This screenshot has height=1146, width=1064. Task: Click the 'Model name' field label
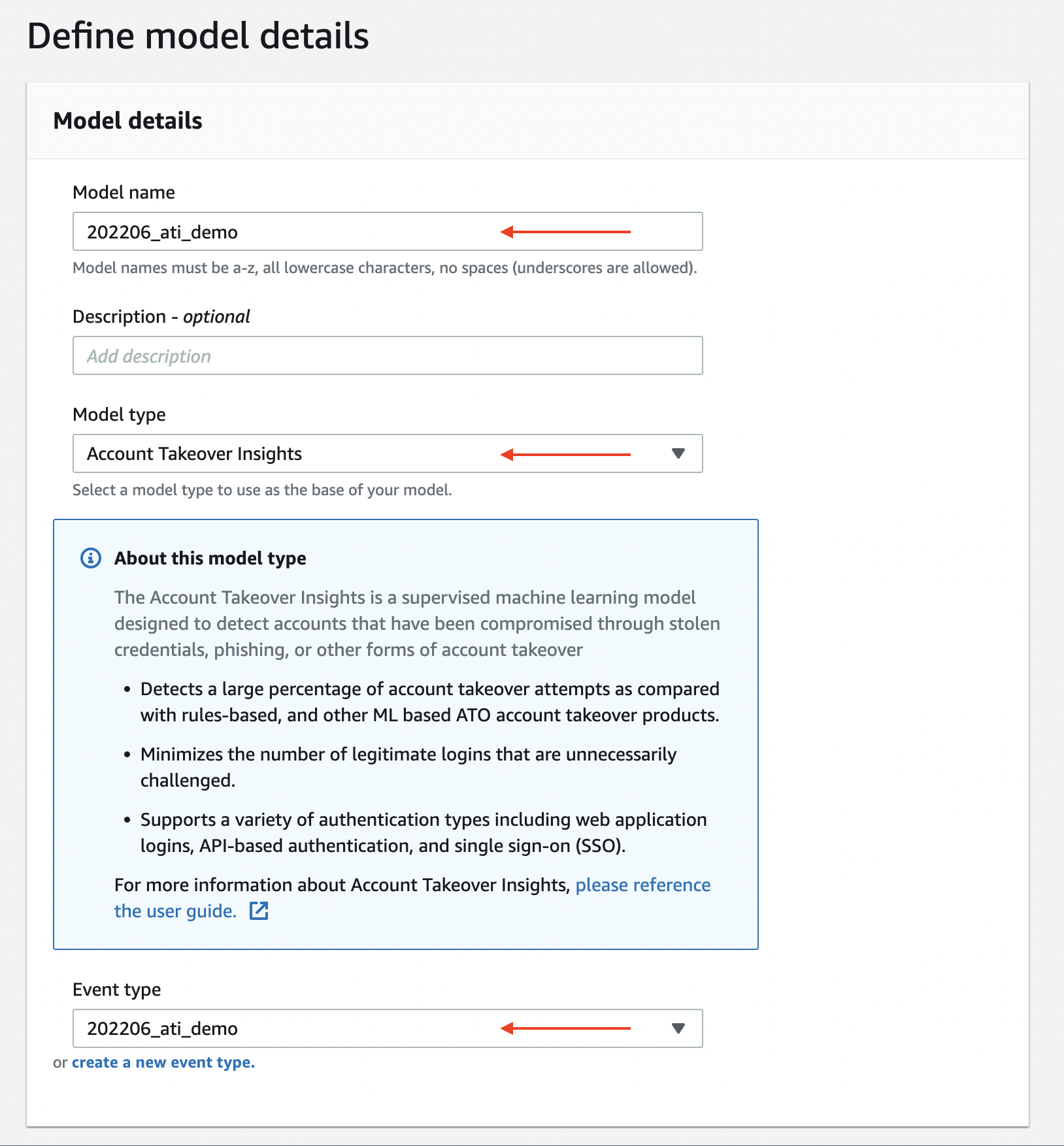pyautogui.click(x=124, y=193)
